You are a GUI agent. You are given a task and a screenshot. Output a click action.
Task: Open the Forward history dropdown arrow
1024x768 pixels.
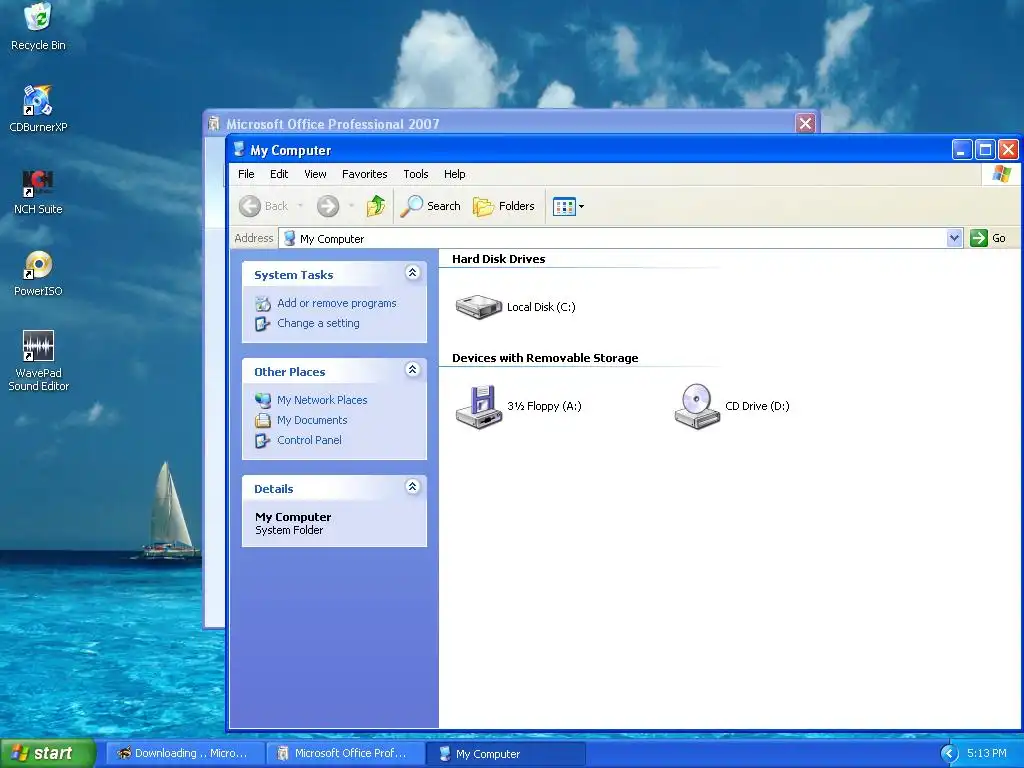[351, 206]
